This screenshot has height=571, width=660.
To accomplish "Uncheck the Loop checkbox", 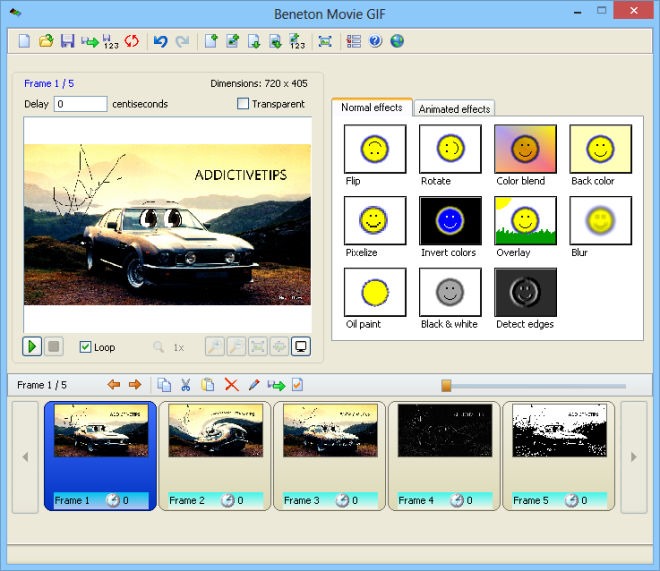I will 85,347.
